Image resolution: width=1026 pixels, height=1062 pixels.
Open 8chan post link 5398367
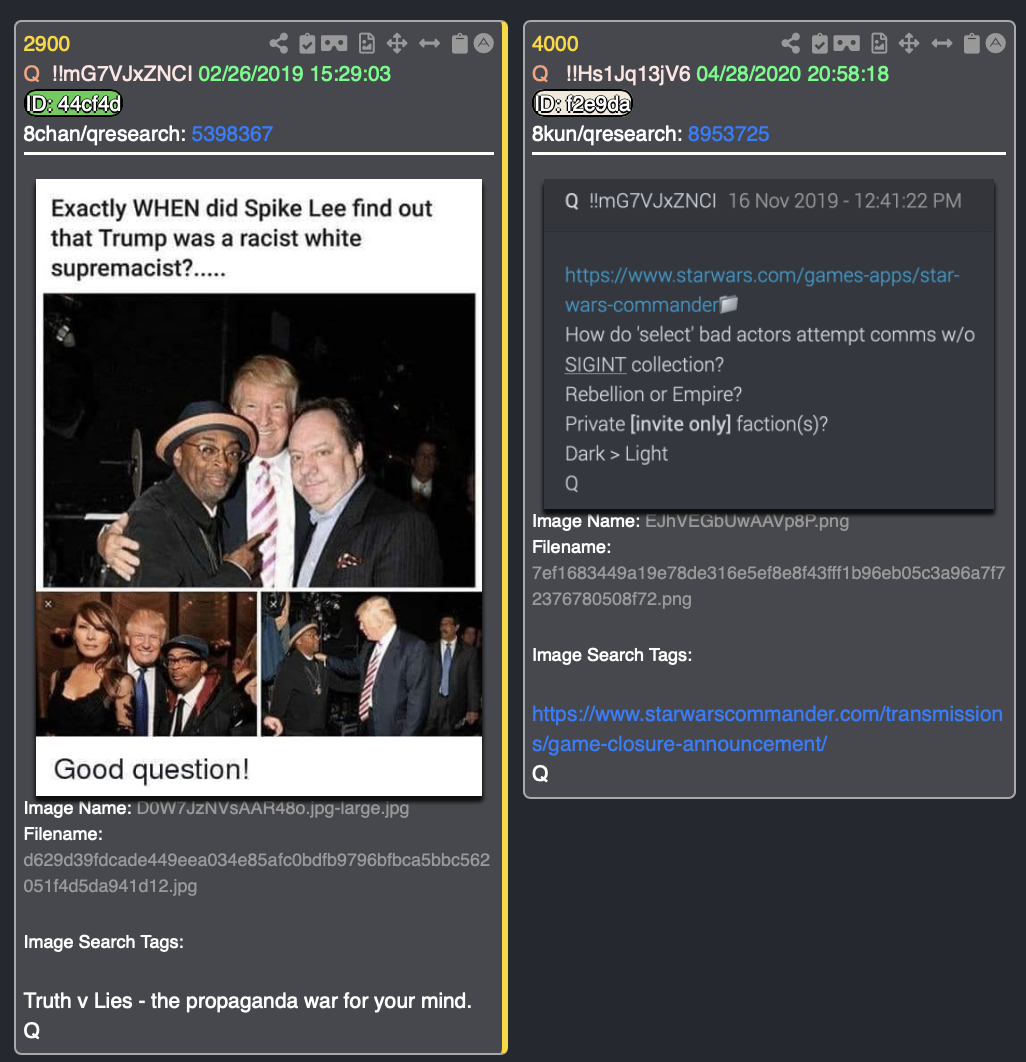pyautogui.click(x=232, y=134)
